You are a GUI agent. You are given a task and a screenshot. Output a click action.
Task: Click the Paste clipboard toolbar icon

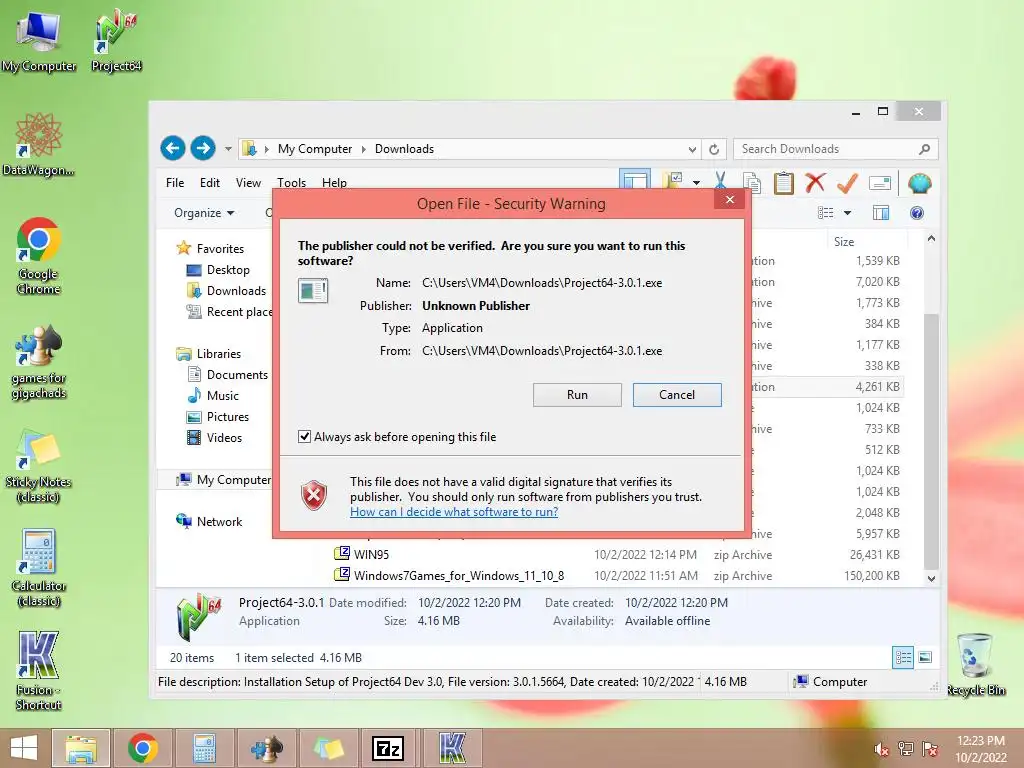pyautogui.click(x=784, y=183)
